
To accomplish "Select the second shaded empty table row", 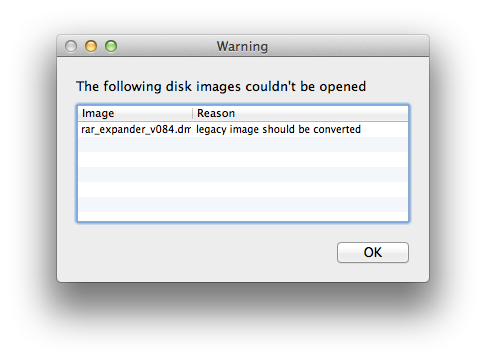I will coord(243,174).
